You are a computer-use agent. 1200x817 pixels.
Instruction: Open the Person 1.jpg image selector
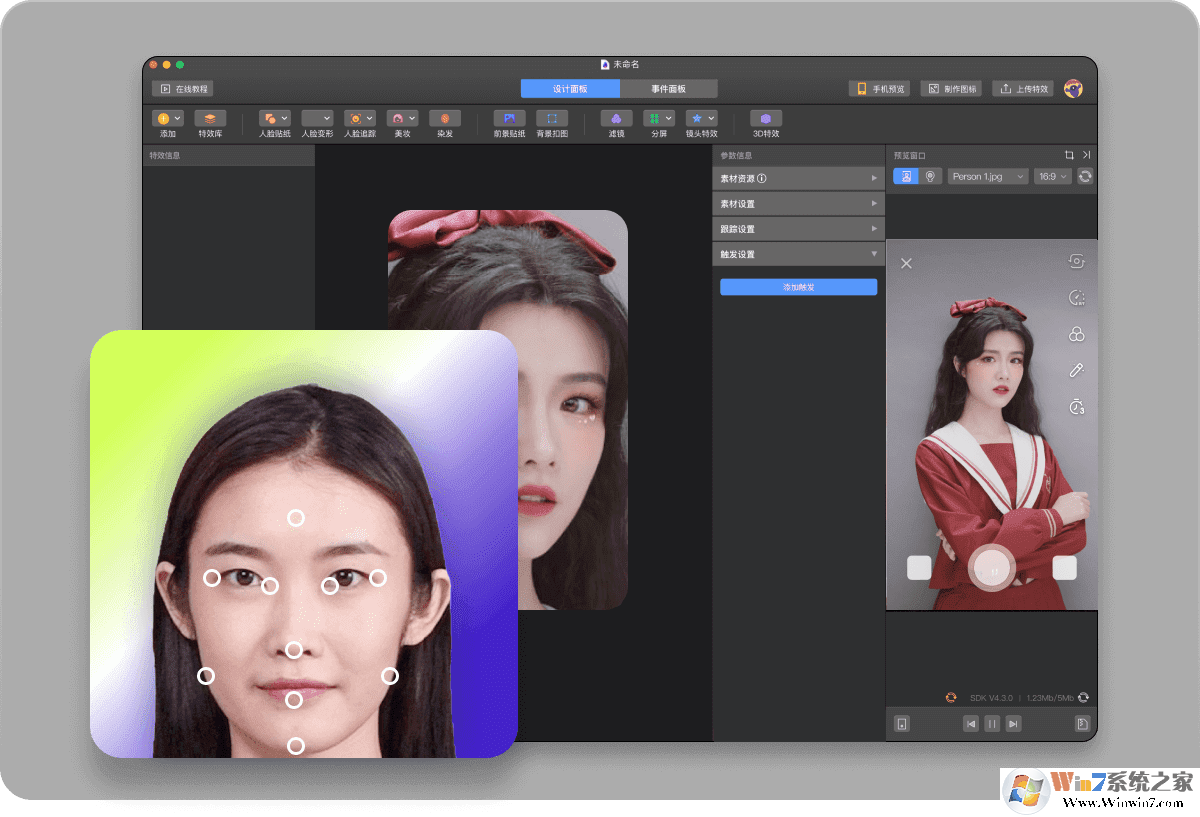(988, 176)
